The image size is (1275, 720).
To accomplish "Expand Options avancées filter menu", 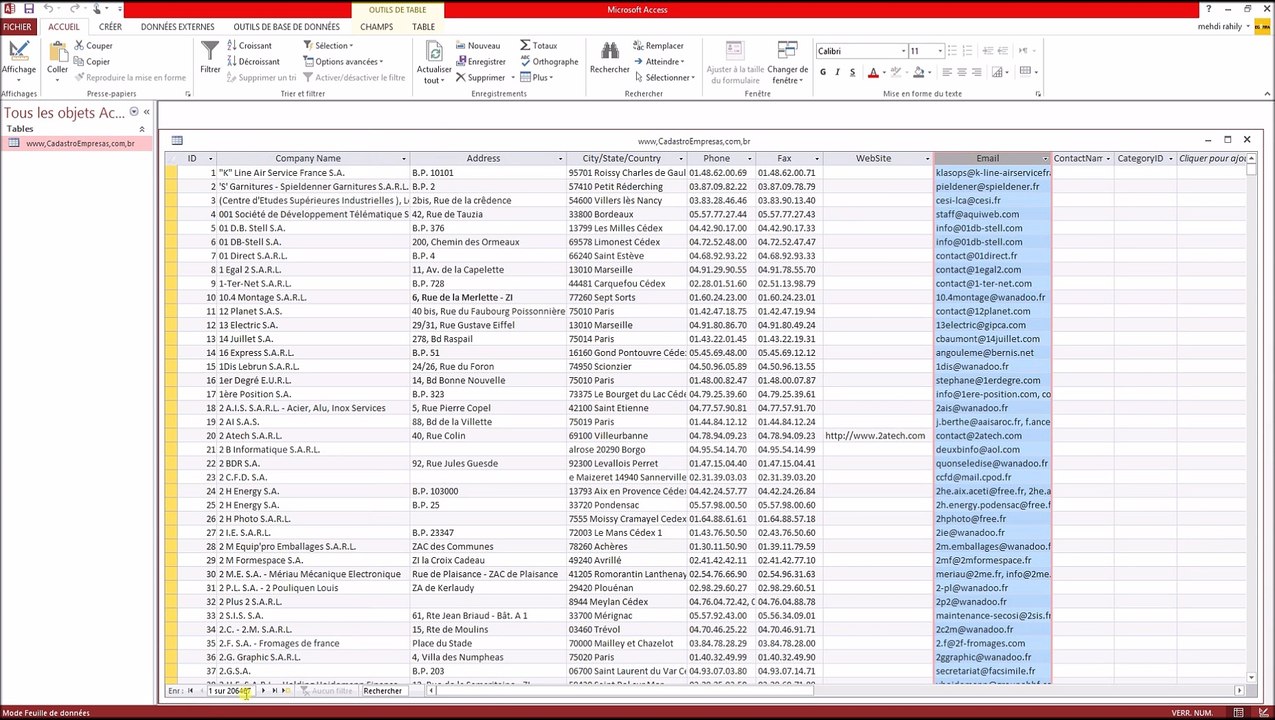I will tap(343, 62).
